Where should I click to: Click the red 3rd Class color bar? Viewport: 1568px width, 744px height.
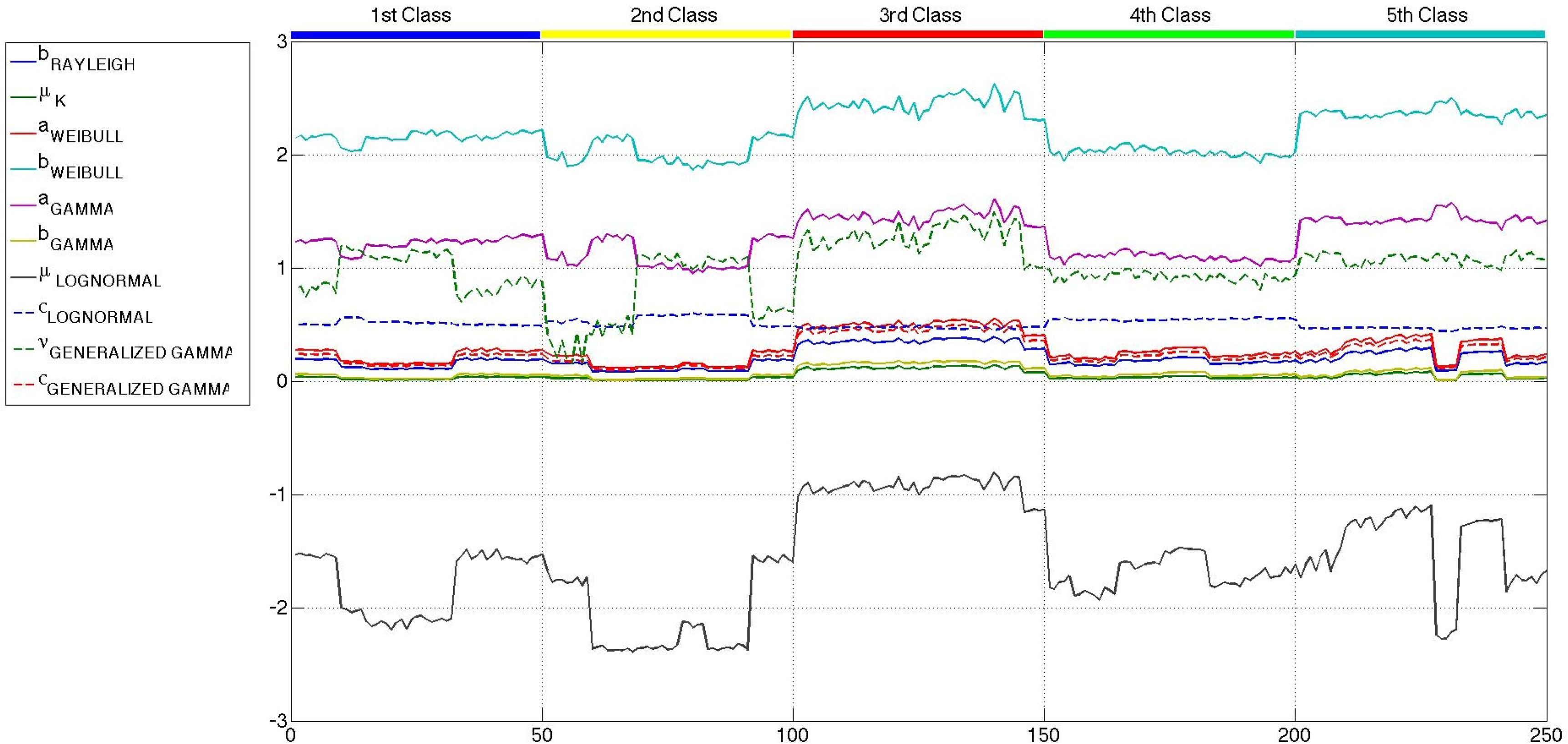tap(918, 35)
